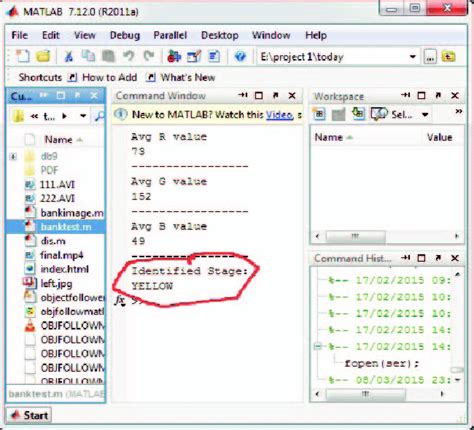Click the Redo arrow icon

(149, 56)
